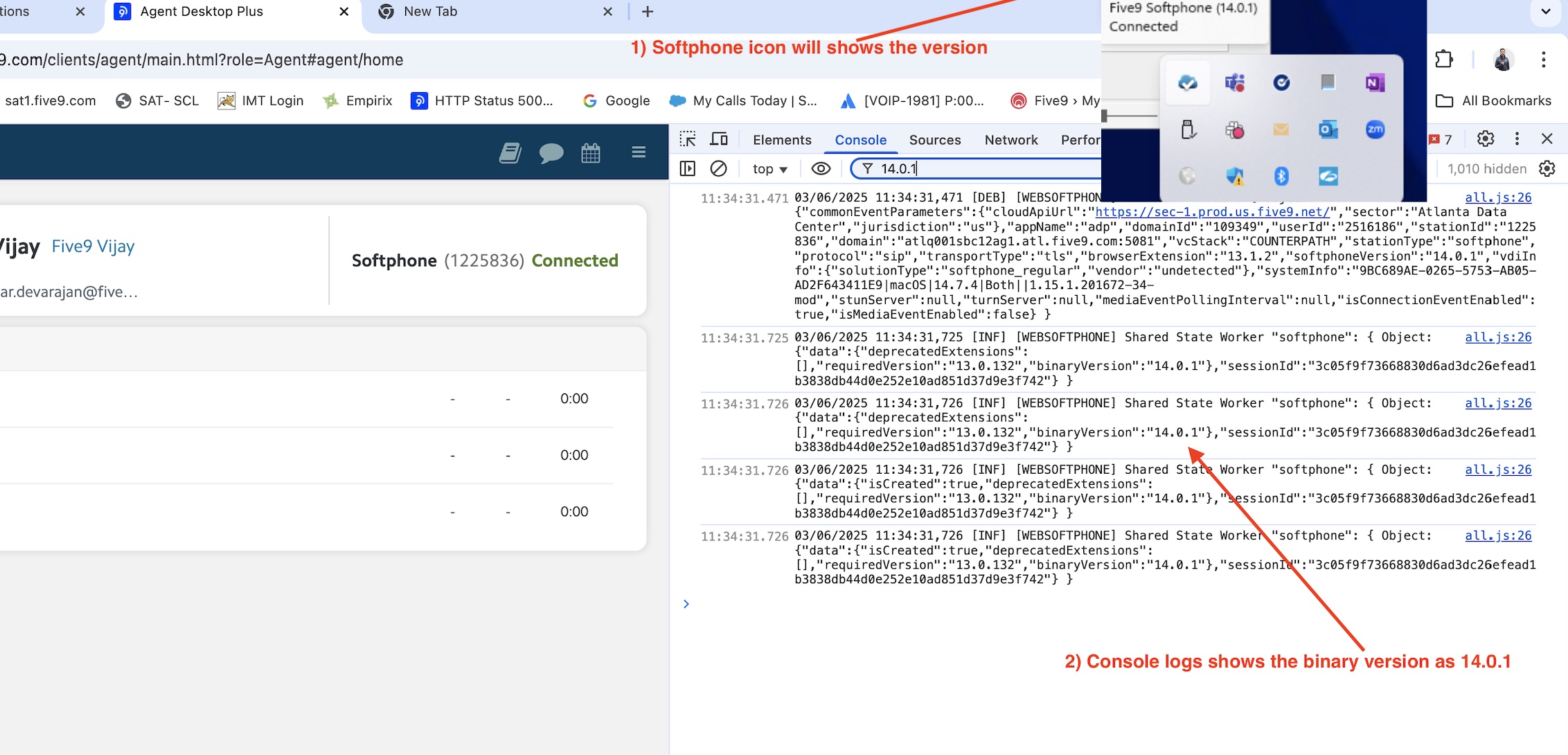
Task: Click the browser address bar URL
Action: point(202,60)
